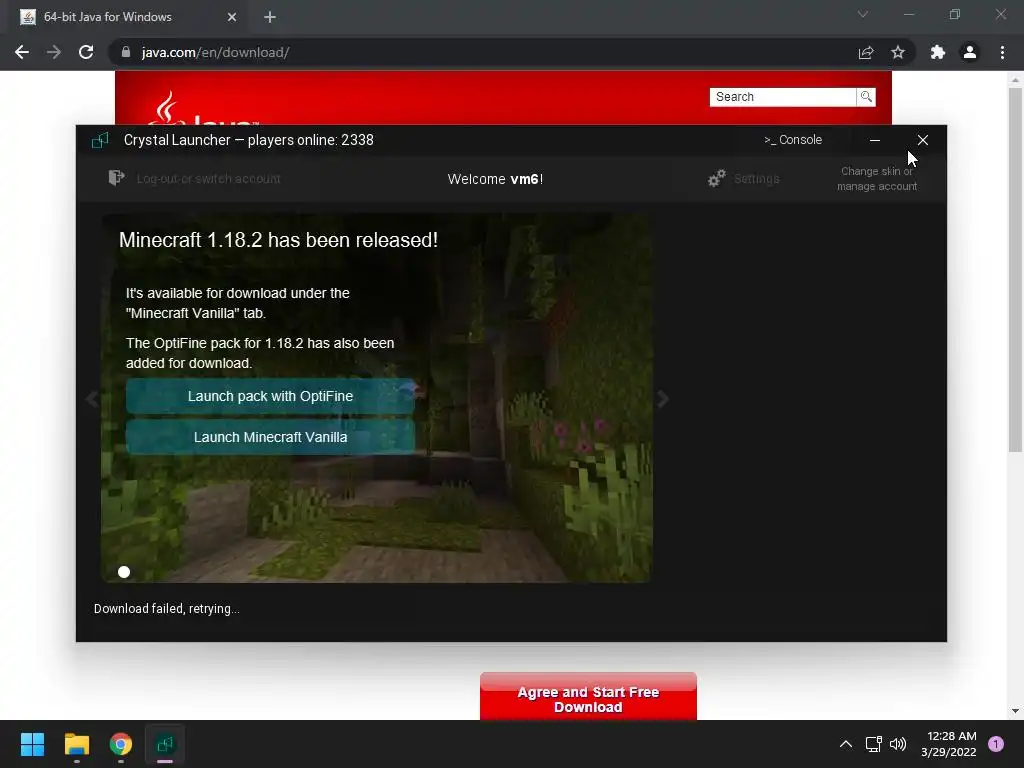The height and width of the screenshot is (768, 1024).
Task: Open volume control tray icon
Action: click(x=898, y=744)
